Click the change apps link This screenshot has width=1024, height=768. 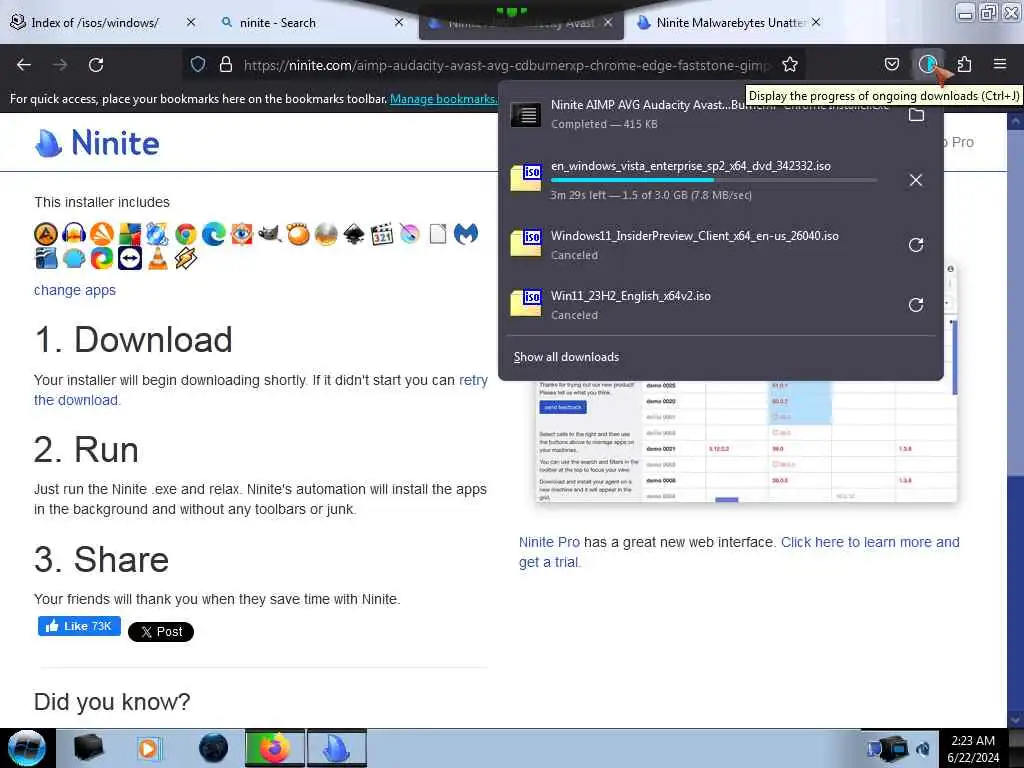click(x=74, y=290)
